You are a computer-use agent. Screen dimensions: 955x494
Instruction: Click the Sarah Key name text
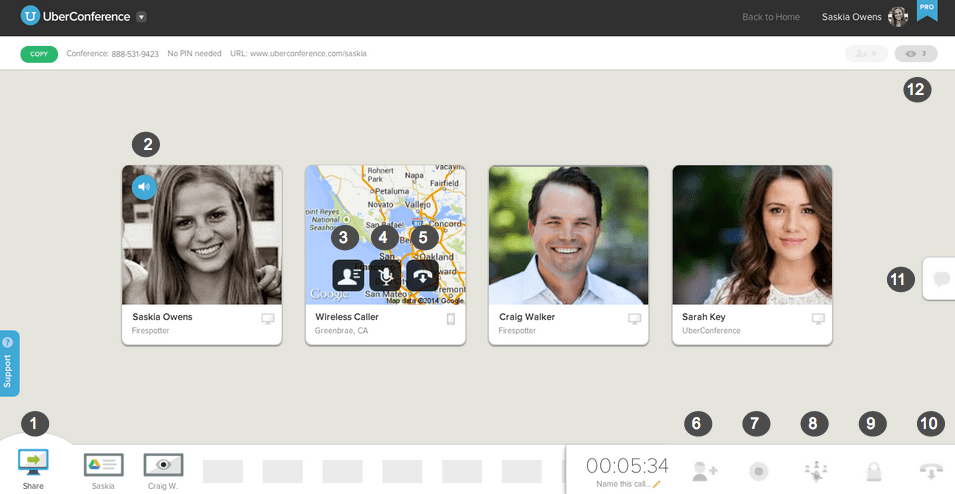703,317
